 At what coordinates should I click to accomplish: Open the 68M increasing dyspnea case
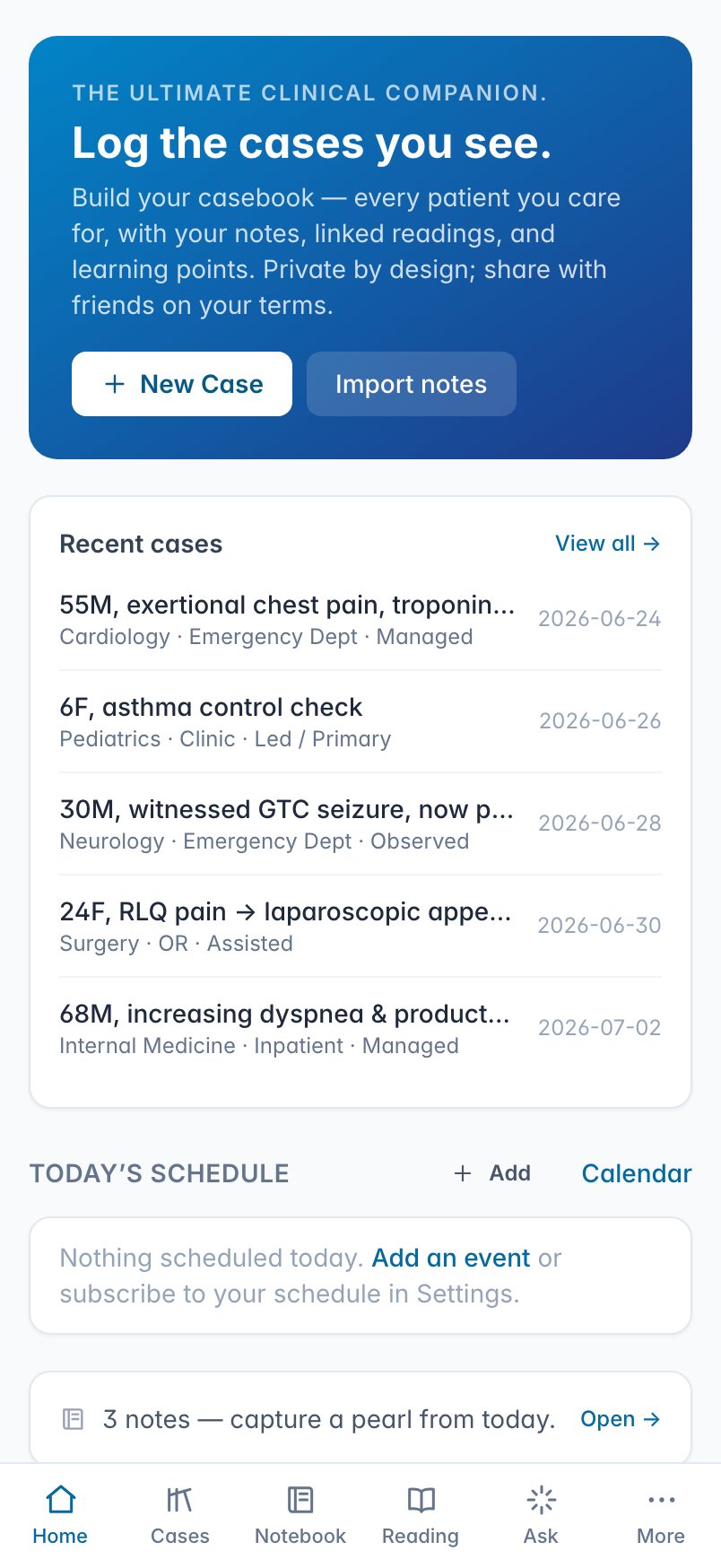pos(360,1028)
